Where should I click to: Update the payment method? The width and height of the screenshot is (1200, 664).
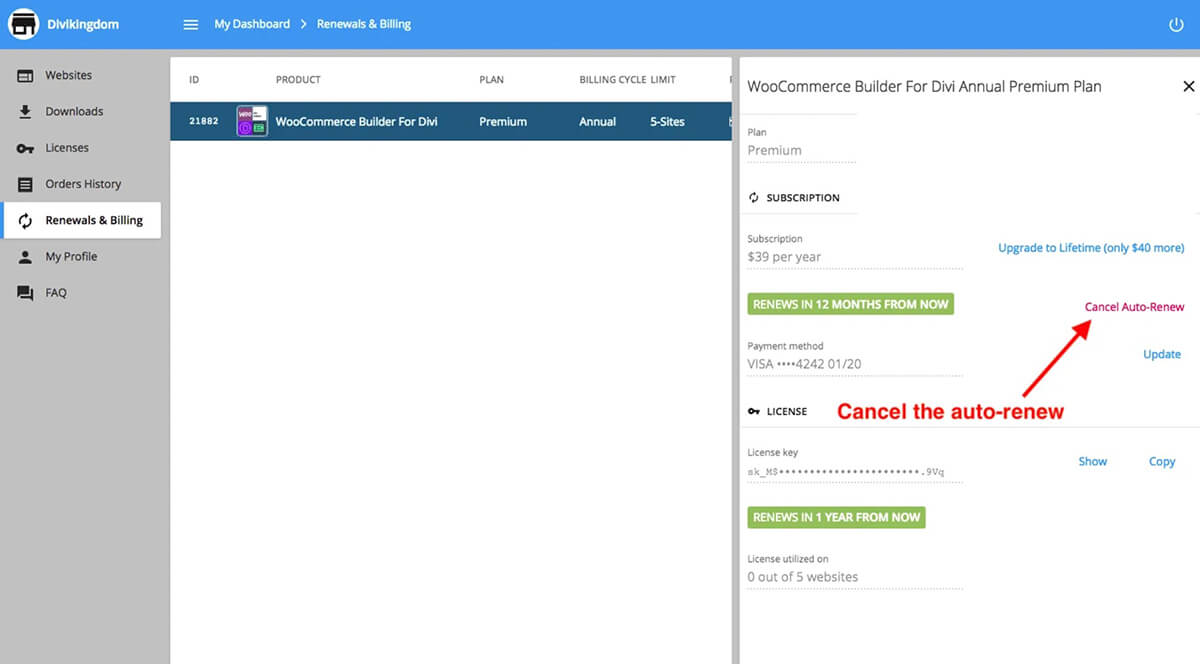click(x=1162, y=354)
